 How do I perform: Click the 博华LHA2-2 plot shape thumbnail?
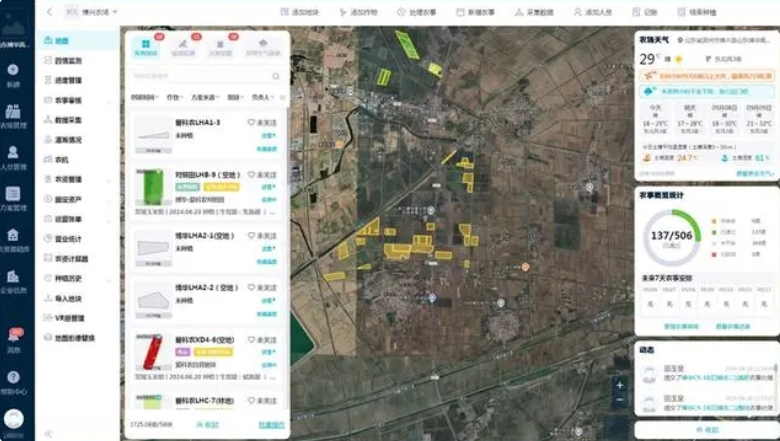[153, 300]
